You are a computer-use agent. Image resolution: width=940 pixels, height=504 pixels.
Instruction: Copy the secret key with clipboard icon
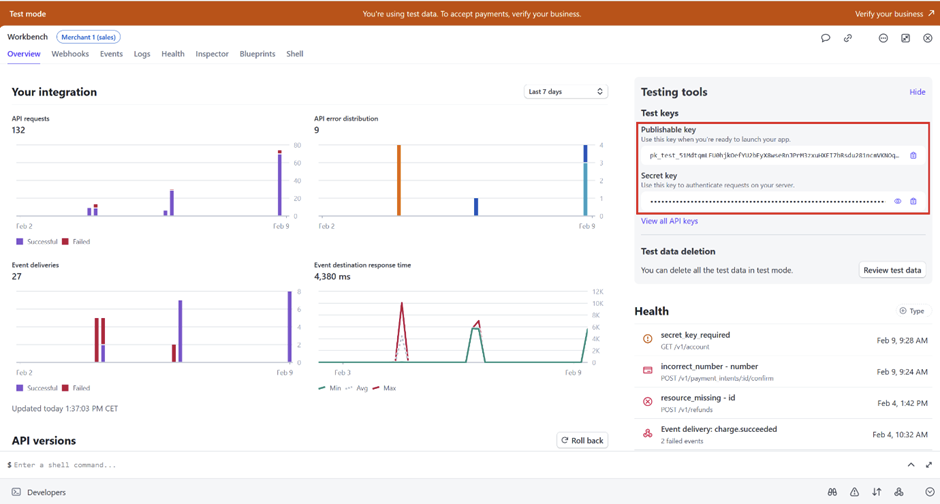[913, 202]
